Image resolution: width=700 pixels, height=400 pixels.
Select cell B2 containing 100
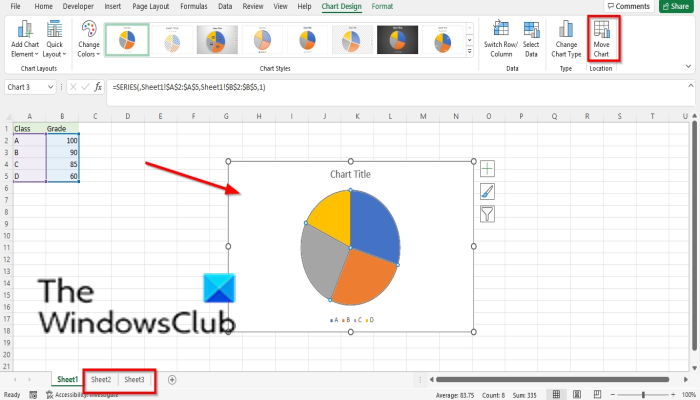[62, 141]
